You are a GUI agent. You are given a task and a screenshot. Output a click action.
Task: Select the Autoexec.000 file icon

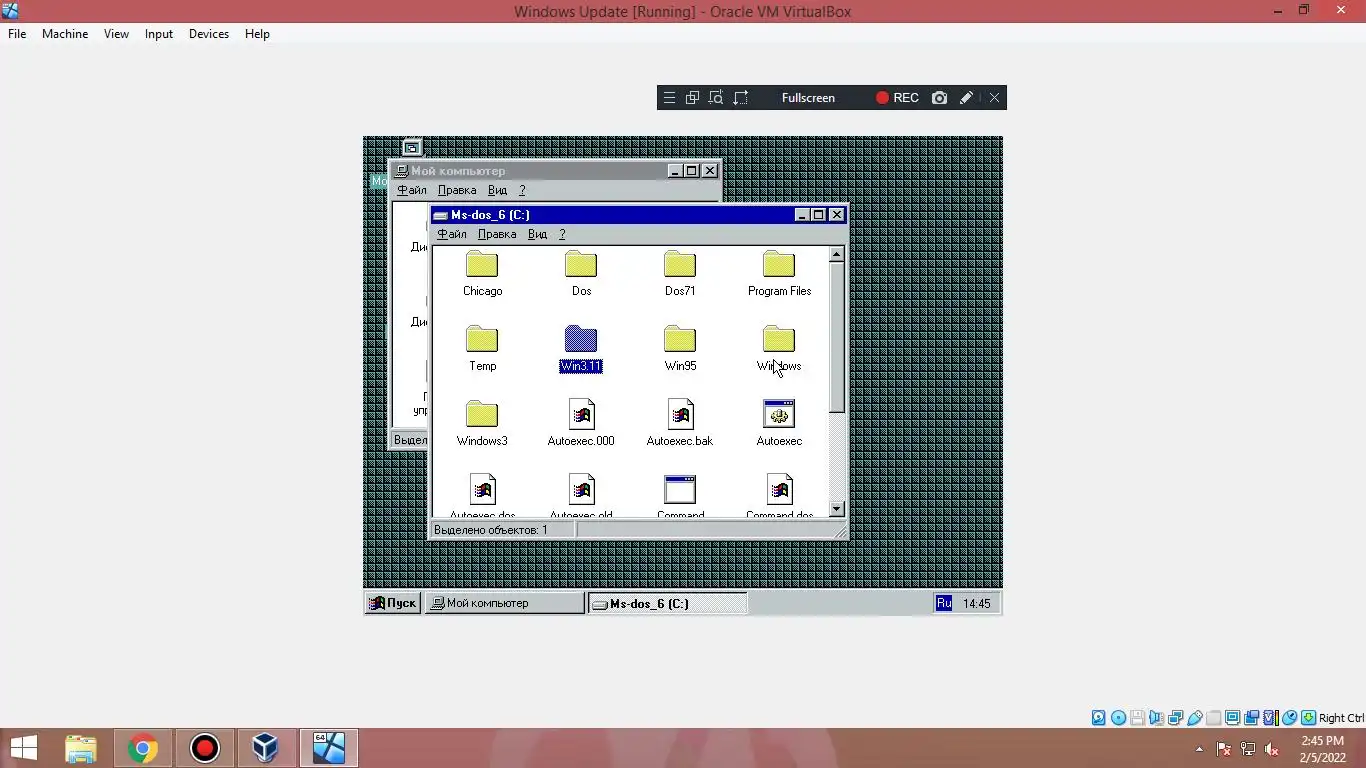pyautogui.click(x=581, y=414)
